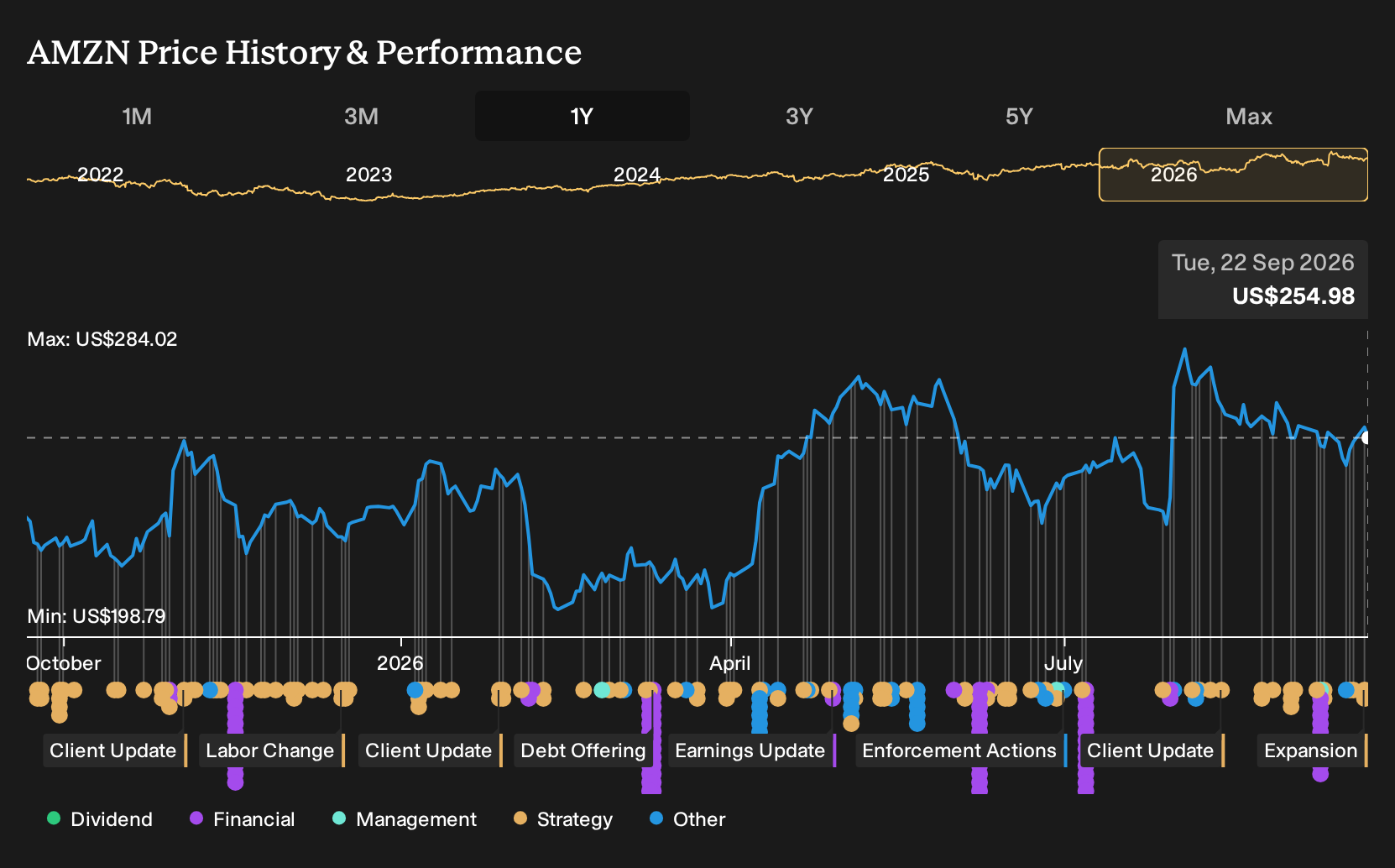The width and height of the screenshot is (1395, 868).
Task: Toggle the Strategy legend filter
Action: point(563,819)
